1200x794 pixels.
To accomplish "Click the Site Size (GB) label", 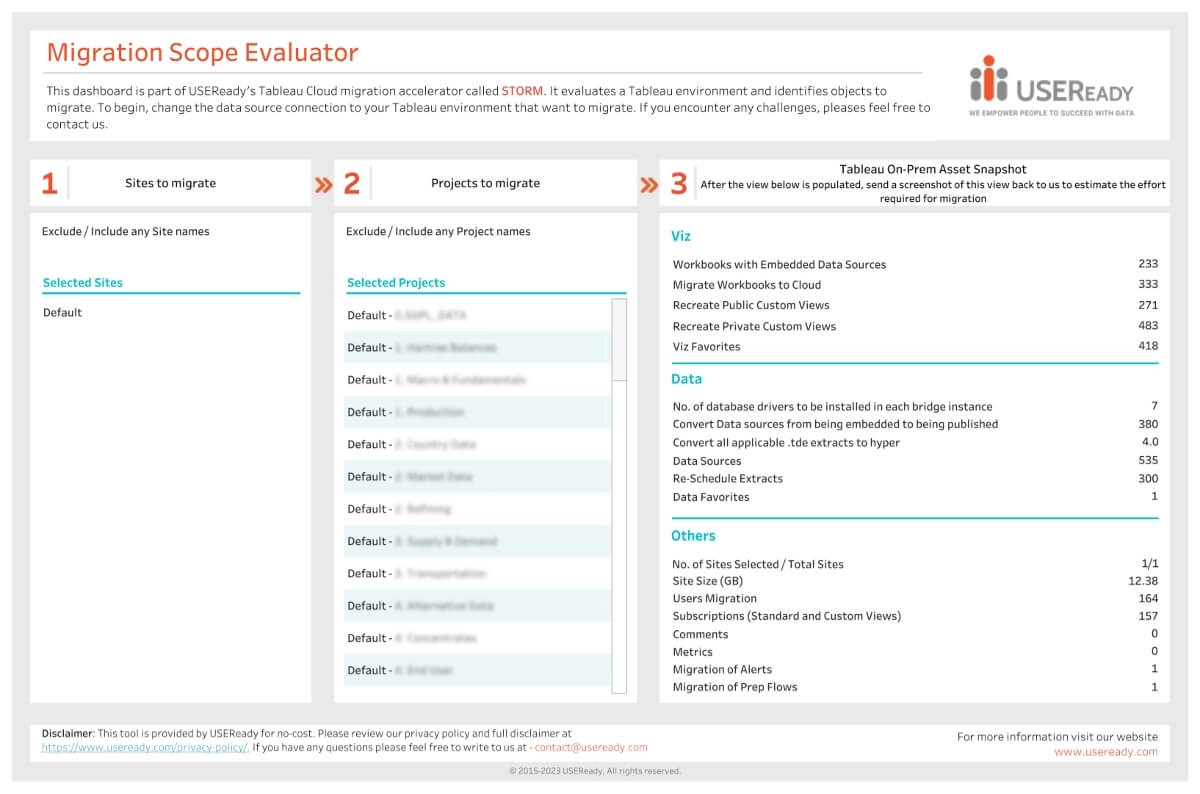I will (708, 581).
